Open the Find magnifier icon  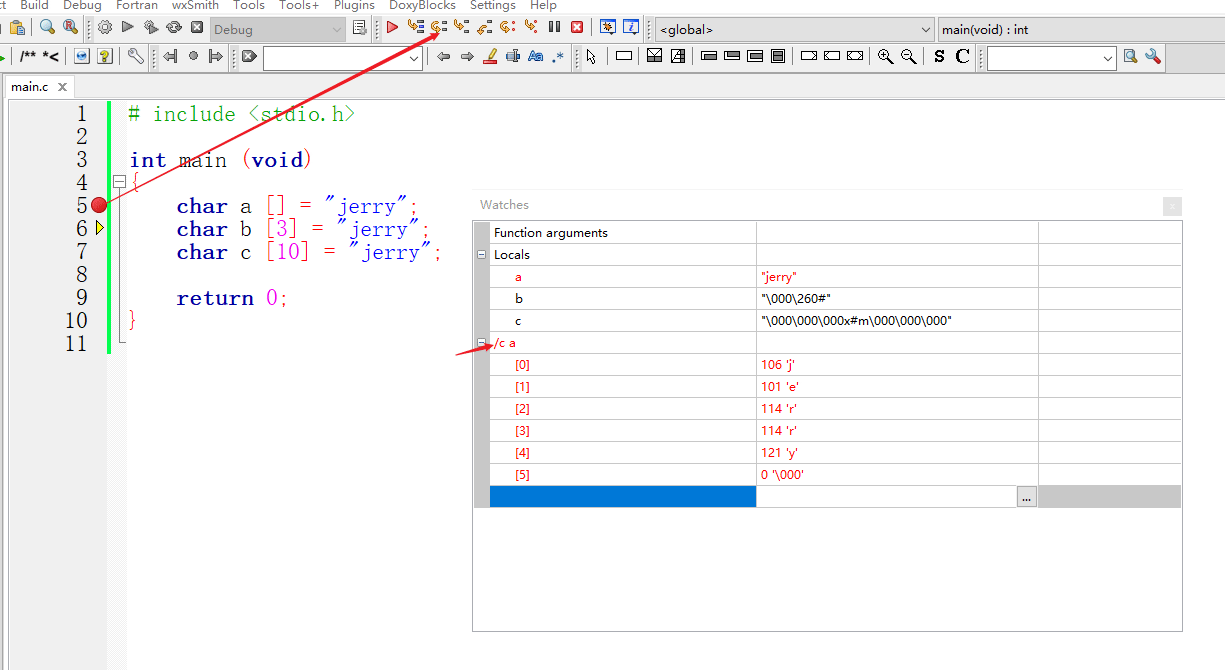(x=47, y=28)
